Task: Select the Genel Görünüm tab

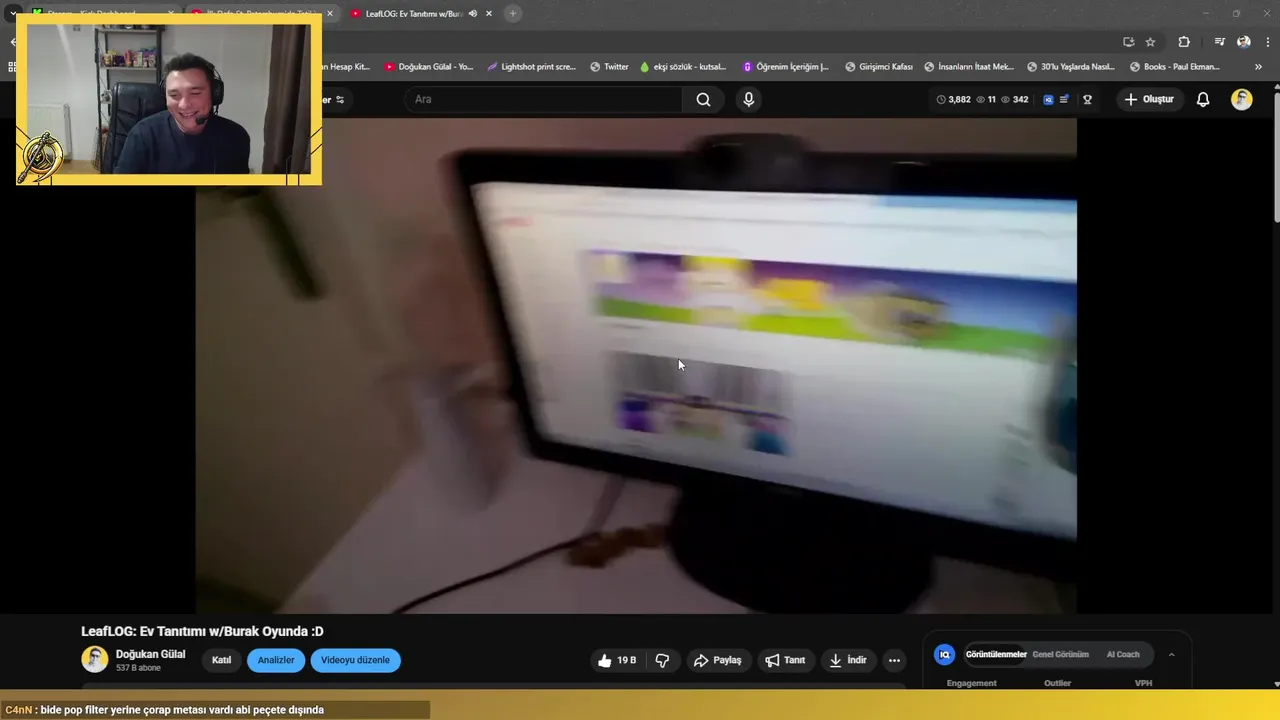Action: [1060, 654]
